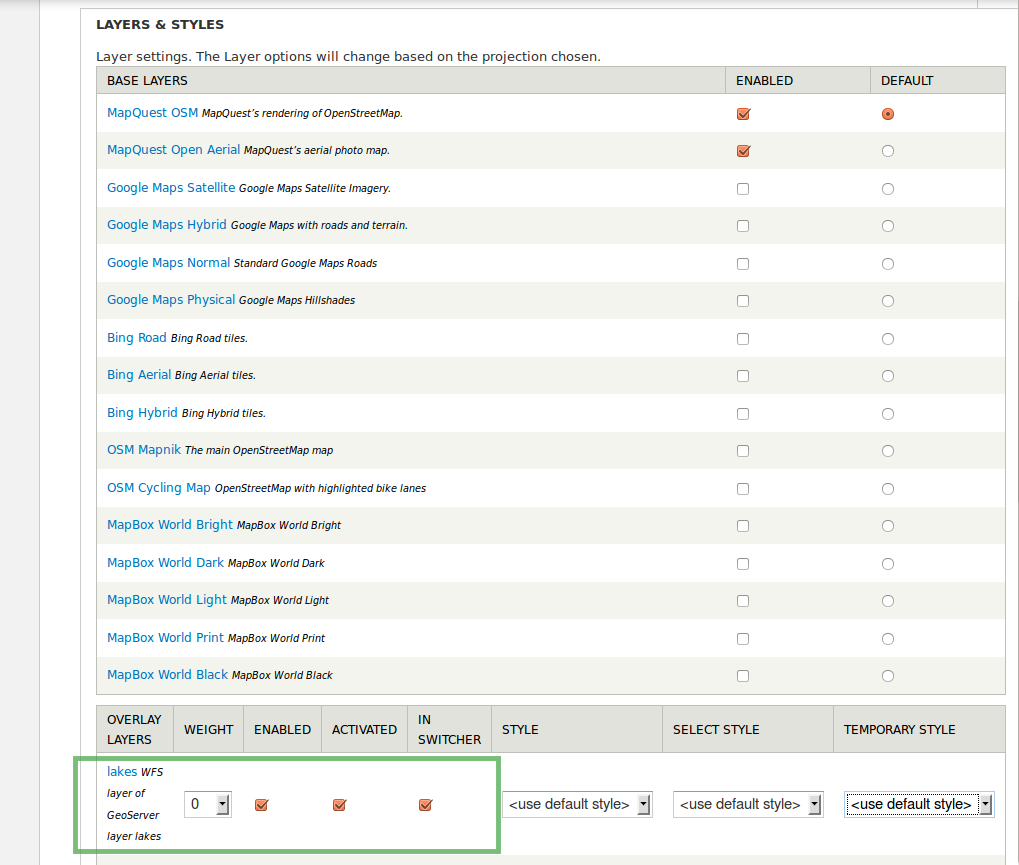
Task: Enable the Bing Road base layer
Action: (x=742, y=339)
